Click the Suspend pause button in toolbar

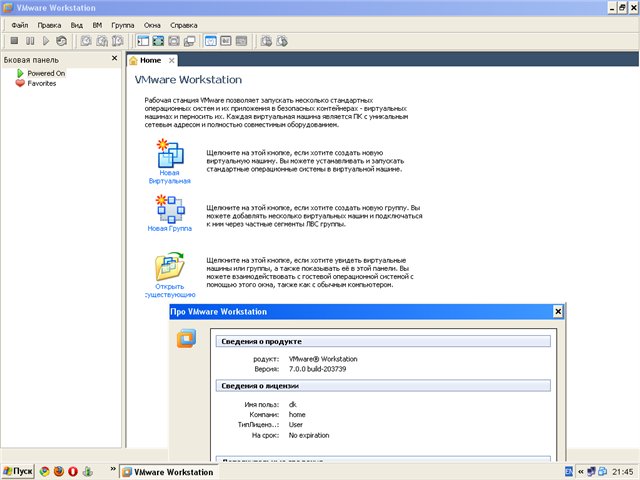click(30, 41)
